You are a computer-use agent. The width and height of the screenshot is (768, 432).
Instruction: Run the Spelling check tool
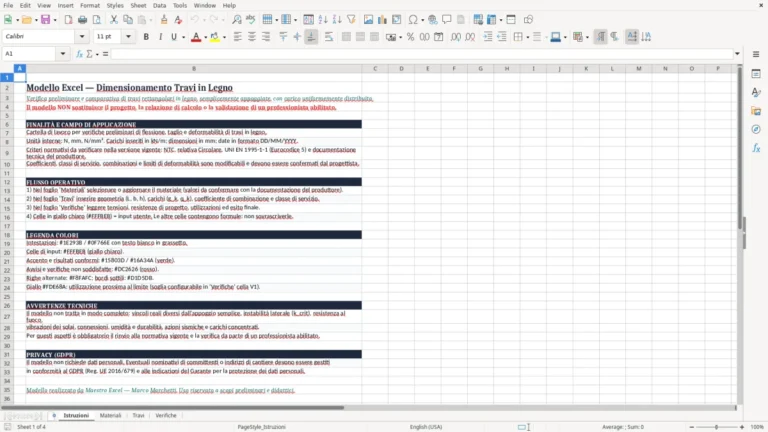251,20
